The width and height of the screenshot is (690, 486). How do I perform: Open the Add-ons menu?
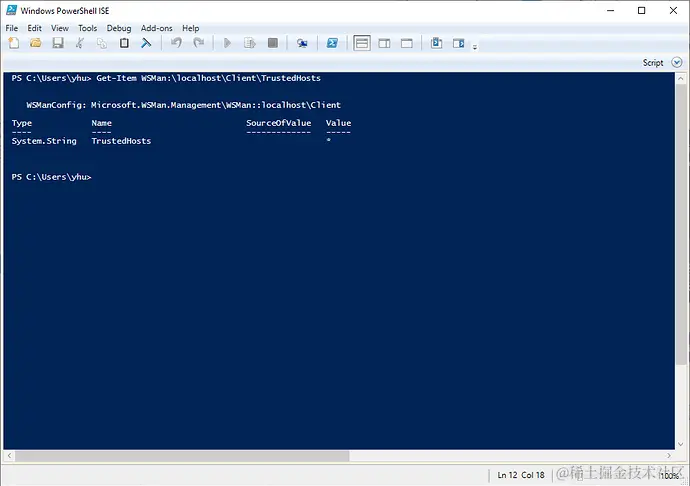(157, 28)
